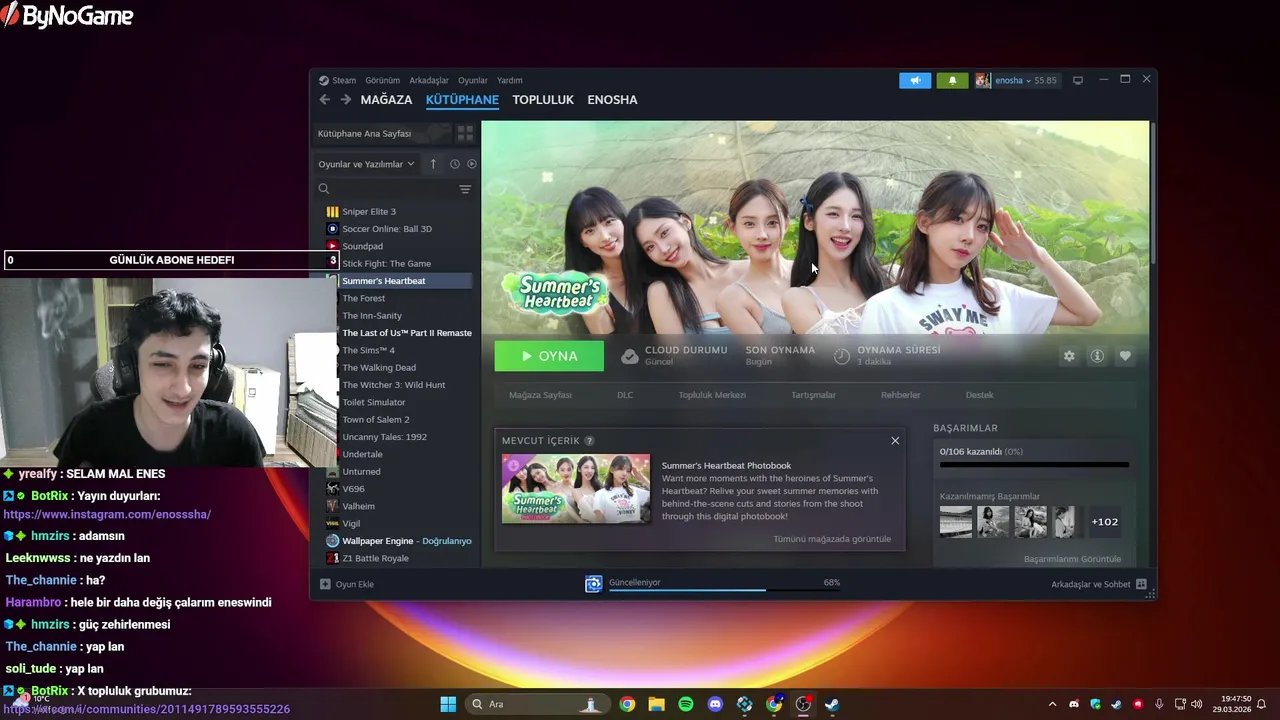1280x720 pixels.
Task: Click the +102 achievements tile
Action: pyautogui.click(x=1104, y=522)
